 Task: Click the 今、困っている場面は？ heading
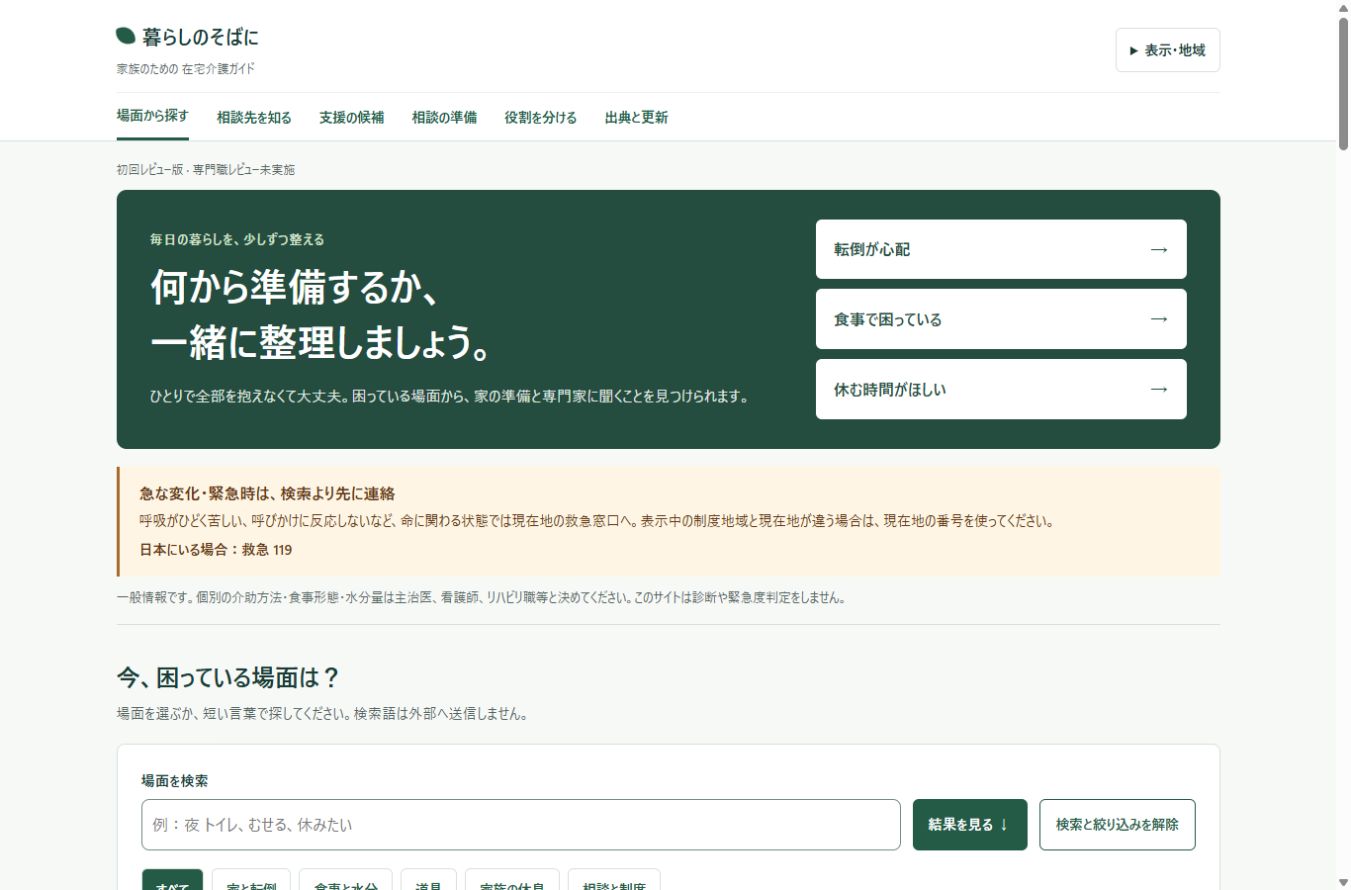click(x=229, y=677)
